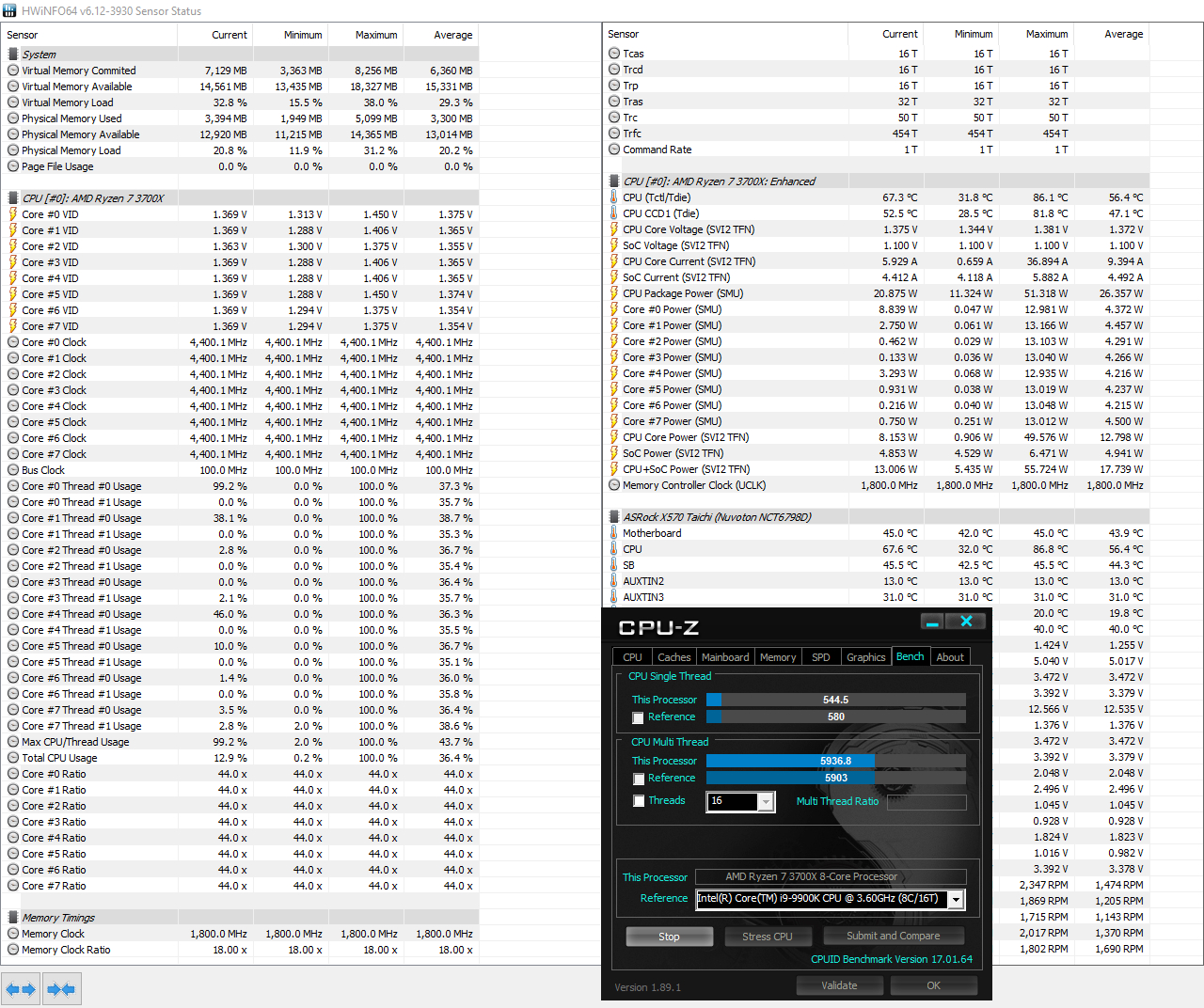The width and height of the screenshot is (1204, 1008).
Task: Open the Mainboard tab
Action: tap(725, 657)
